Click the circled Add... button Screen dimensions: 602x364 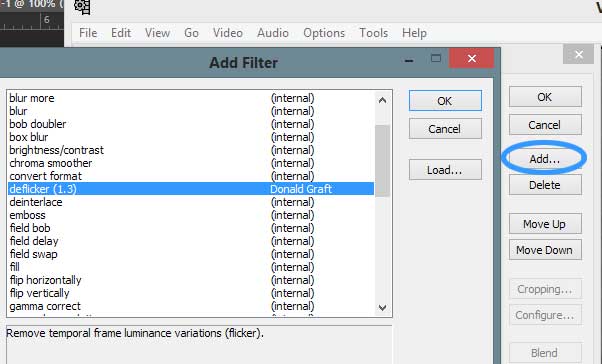545,159
